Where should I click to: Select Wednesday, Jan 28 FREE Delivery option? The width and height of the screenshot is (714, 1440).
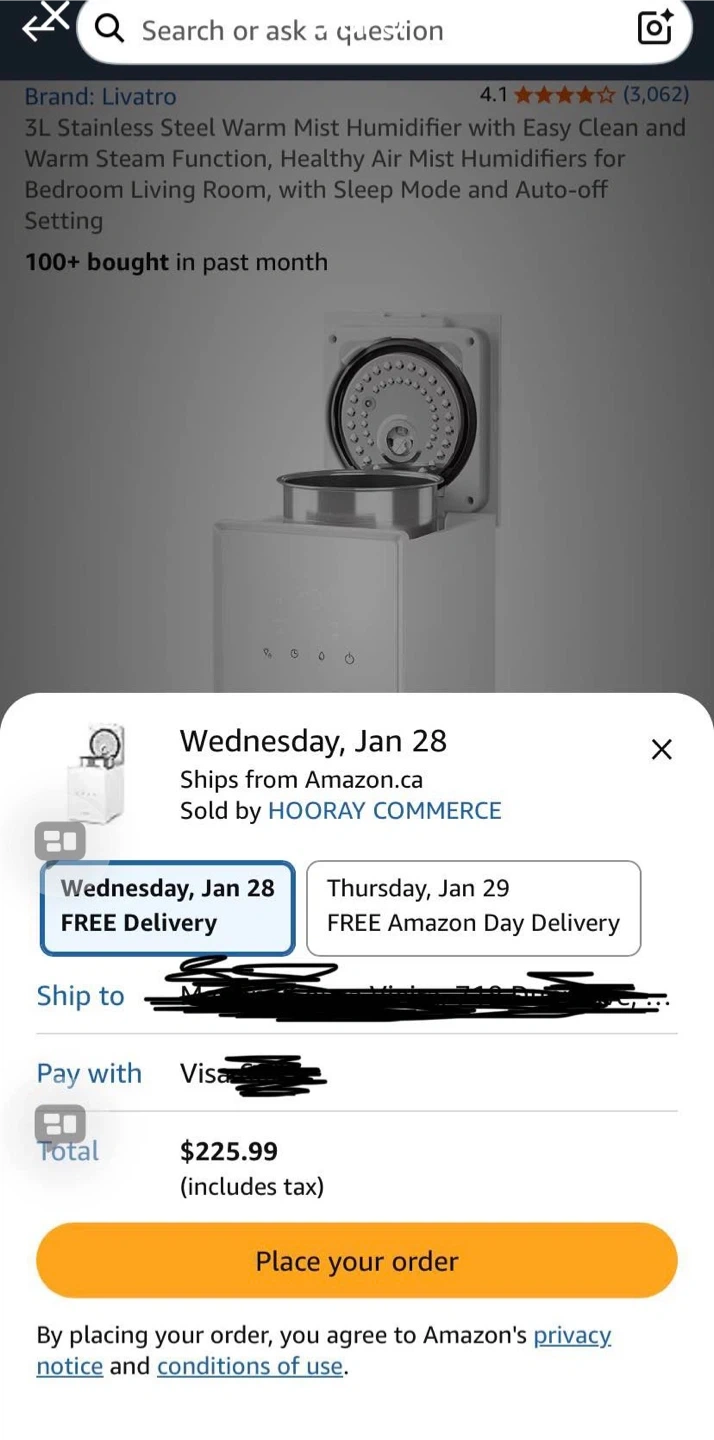167,907
